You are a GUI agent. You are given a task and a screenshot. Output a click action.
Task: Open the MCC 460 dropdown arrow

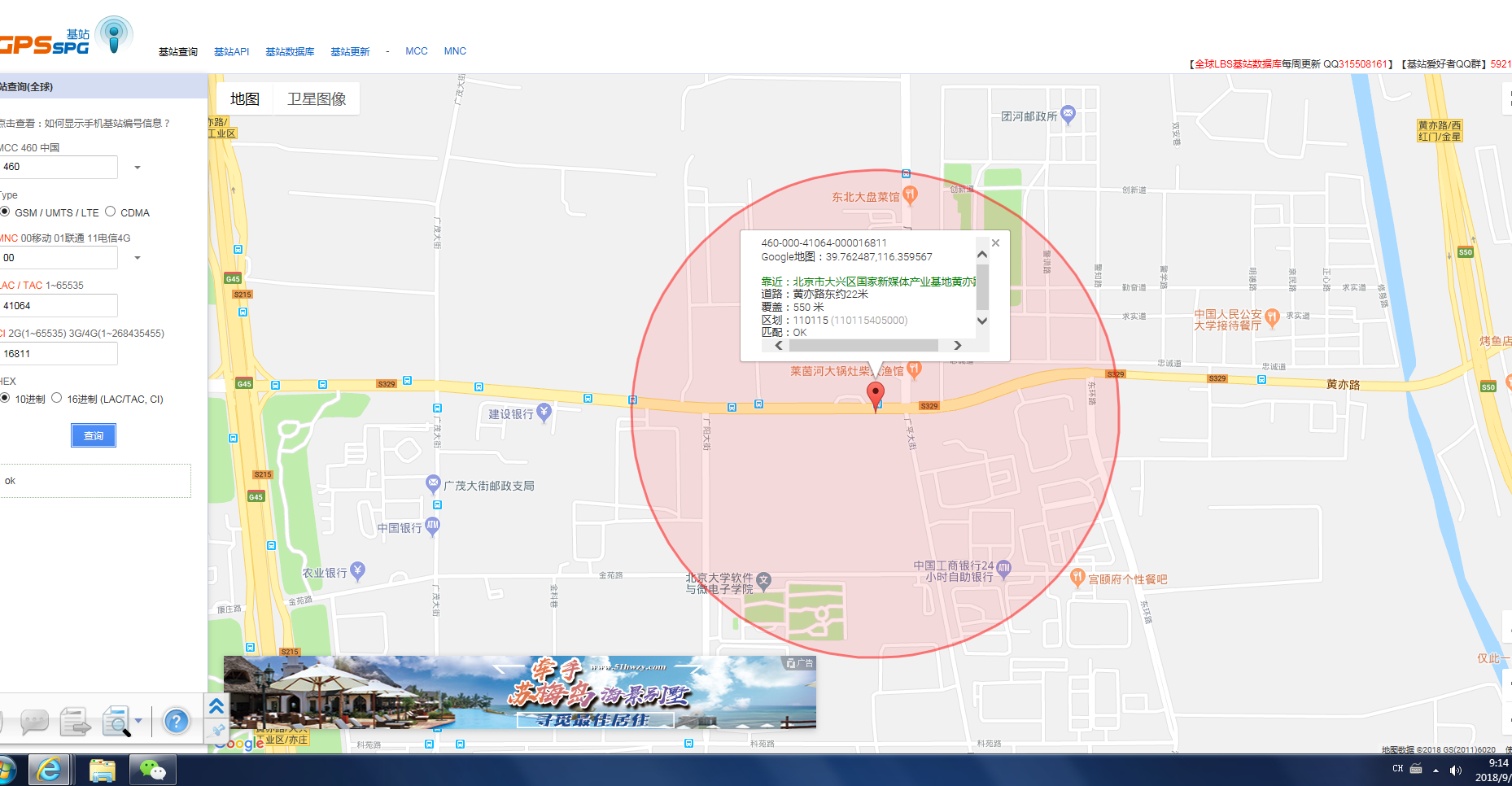tap(138, 168)
